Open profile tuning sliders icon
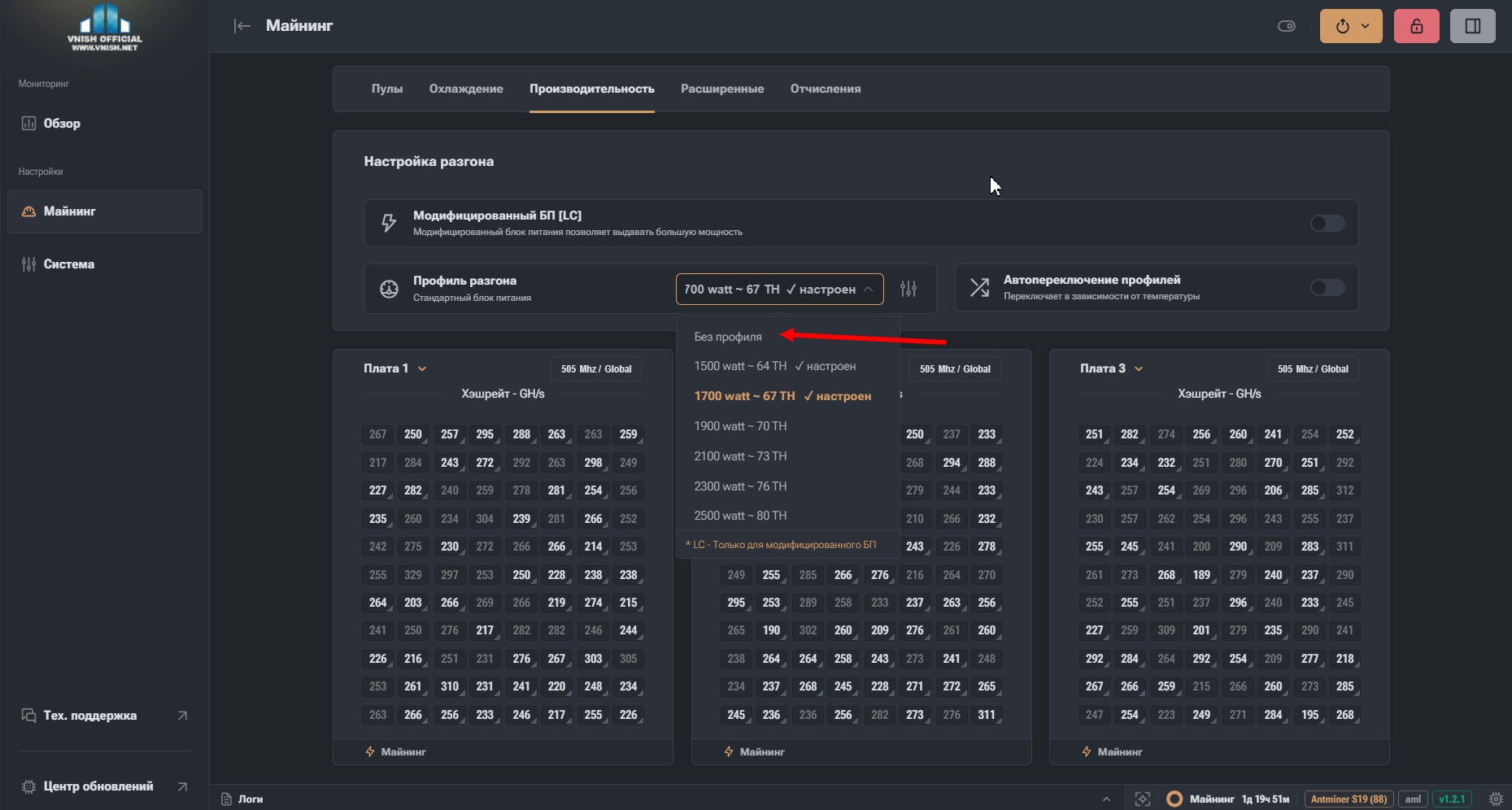 [x=909, y=289]
